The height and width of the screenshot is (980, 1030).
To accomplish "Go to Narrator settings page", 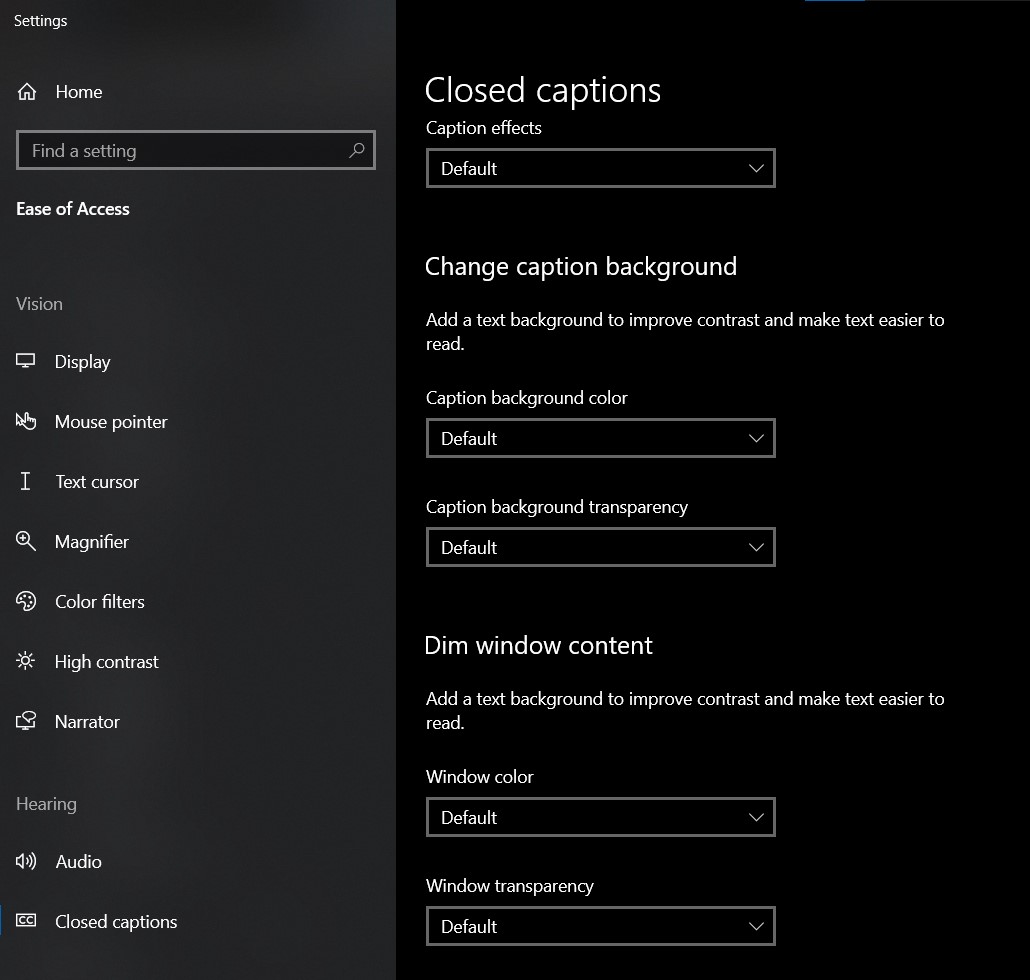I will pyautogui.click(x=87, y=722).
